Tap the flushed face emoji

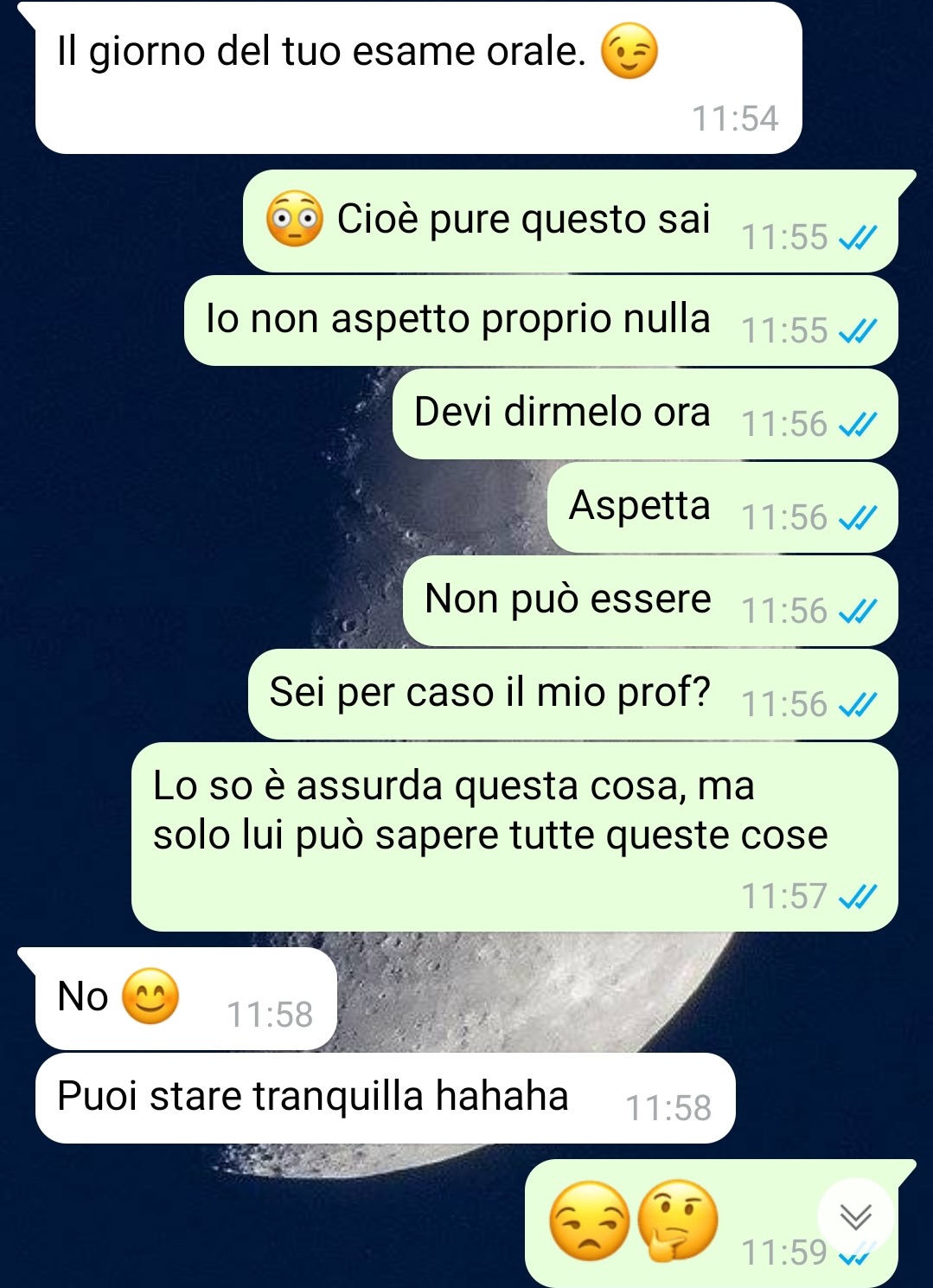[x=295, y=219]
